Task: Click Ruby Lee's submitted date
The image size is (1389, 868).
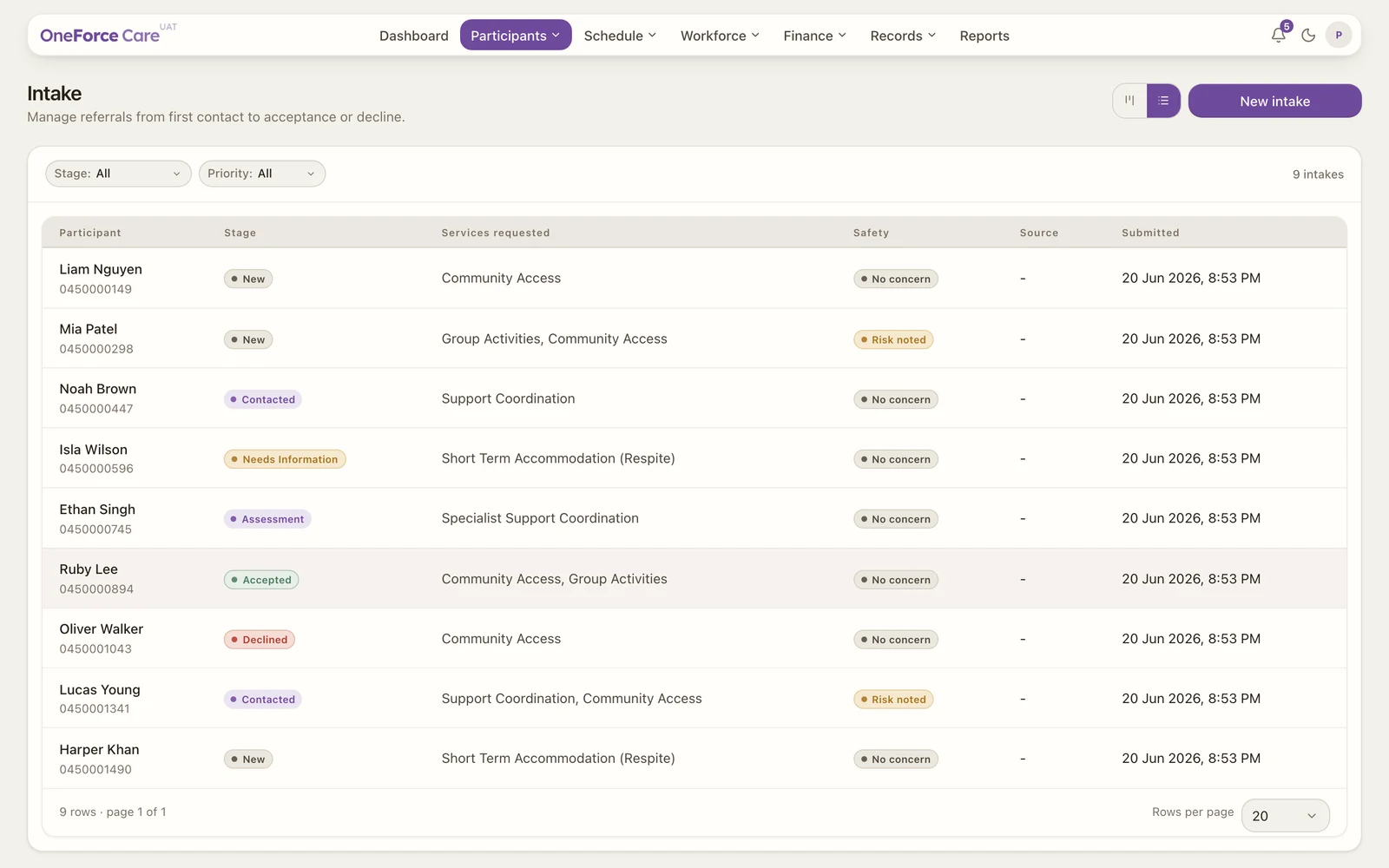Action: (1191, 579)
